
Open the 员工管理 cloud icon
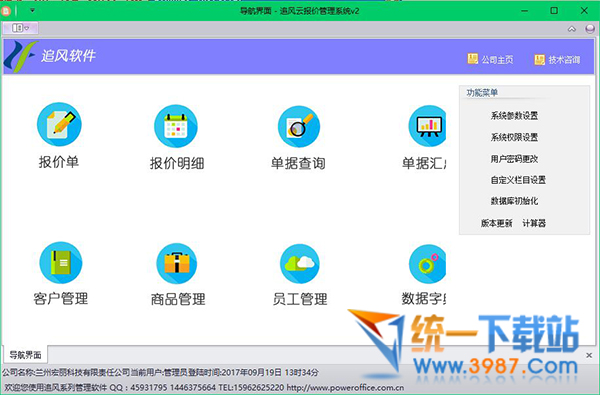click(x=300, y=264)
